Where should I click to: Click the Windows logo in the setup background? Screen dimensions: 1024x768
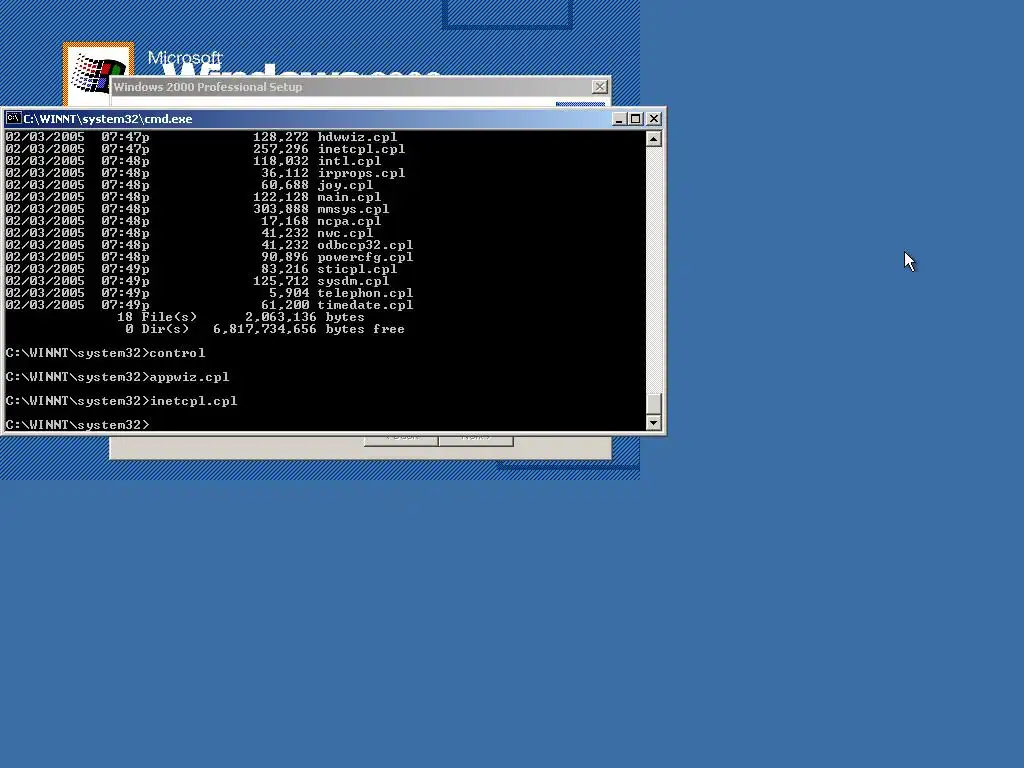click(99, 74)
